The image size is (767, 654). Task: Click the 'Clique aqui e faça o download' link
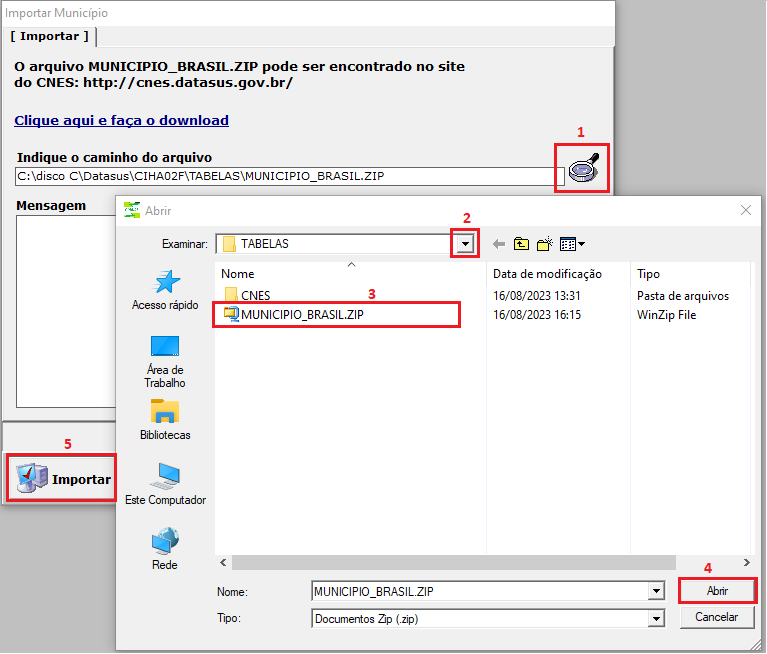(121, 120)
